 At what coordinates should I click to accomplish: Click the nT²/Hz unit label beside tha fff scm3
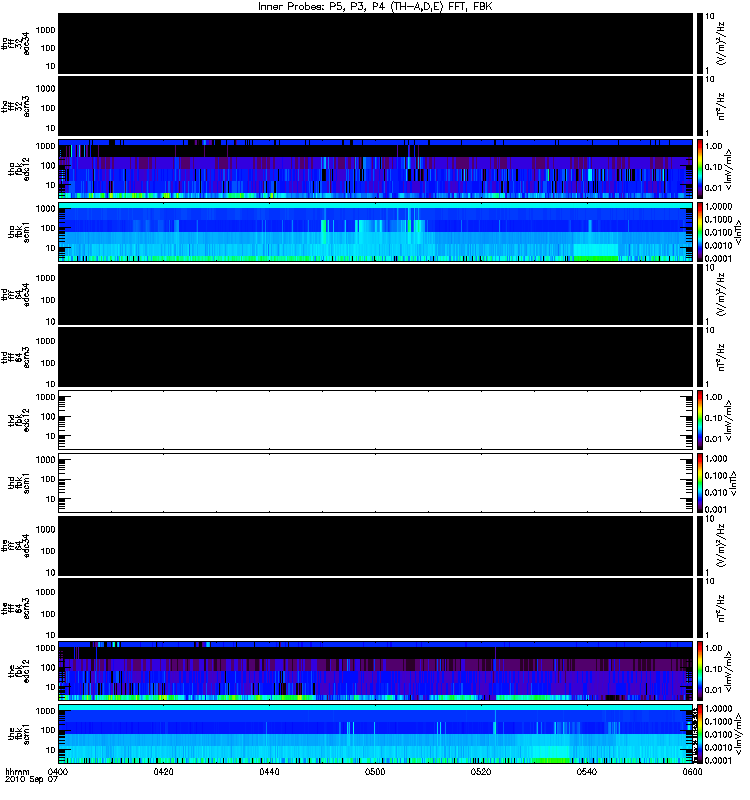click(722, 106)
